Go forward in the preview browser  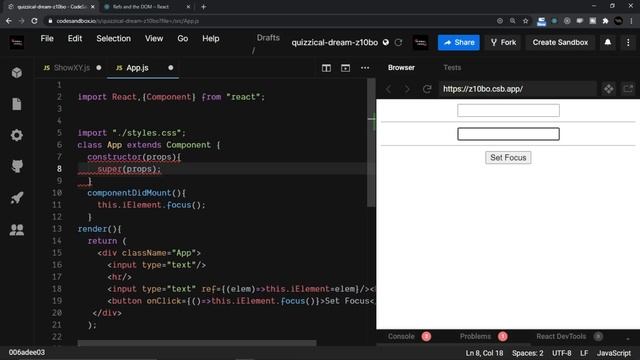407,89
